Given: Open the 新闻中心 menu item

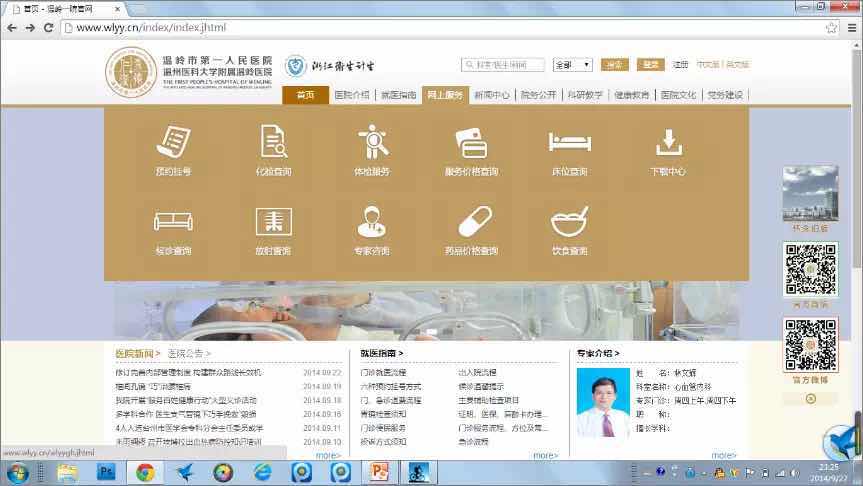Looking at the screenshot, I should point(492,95).
